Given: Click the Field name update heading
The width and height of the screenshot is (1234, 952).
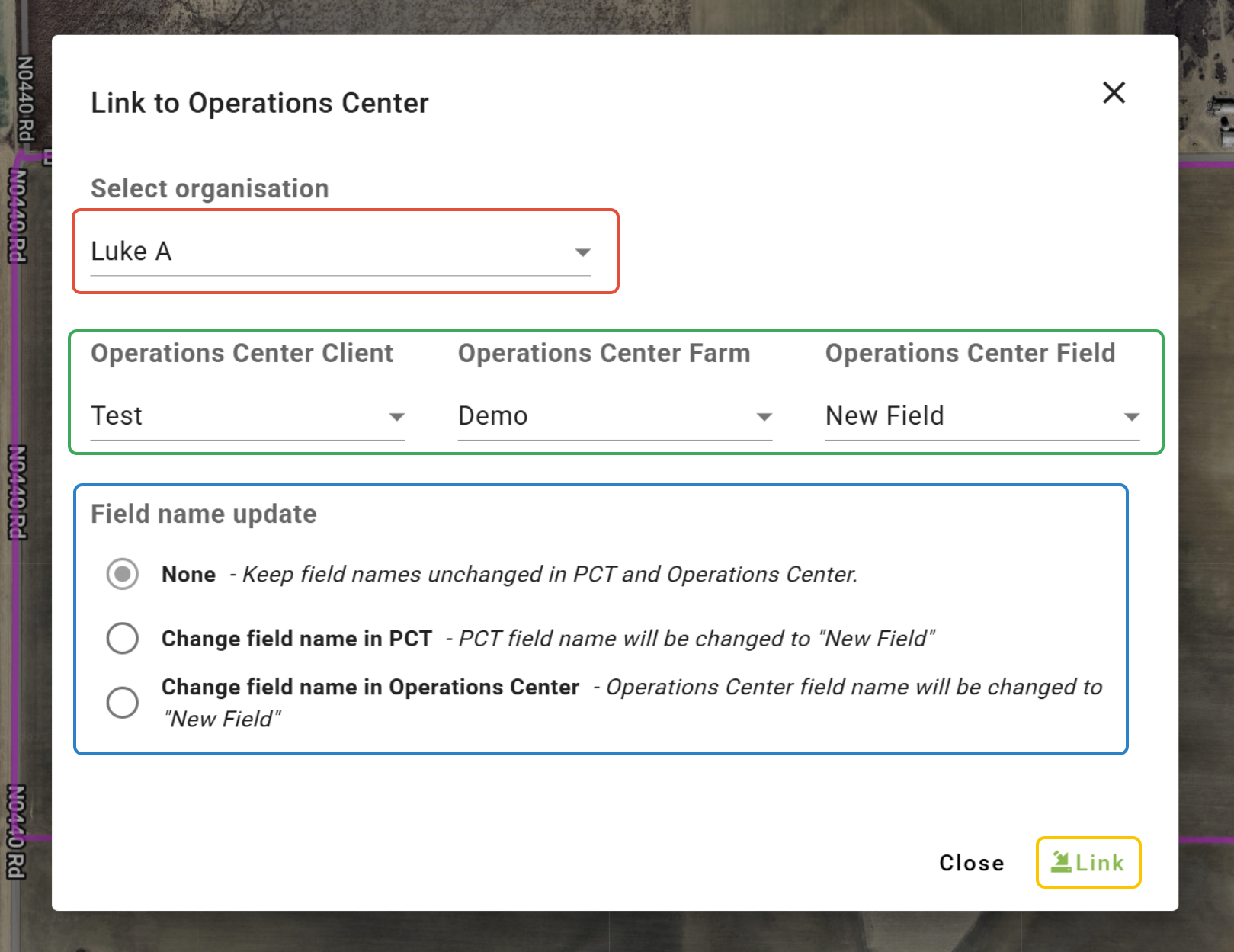Looking at the screenshot, I should click(x=204, y=514).
